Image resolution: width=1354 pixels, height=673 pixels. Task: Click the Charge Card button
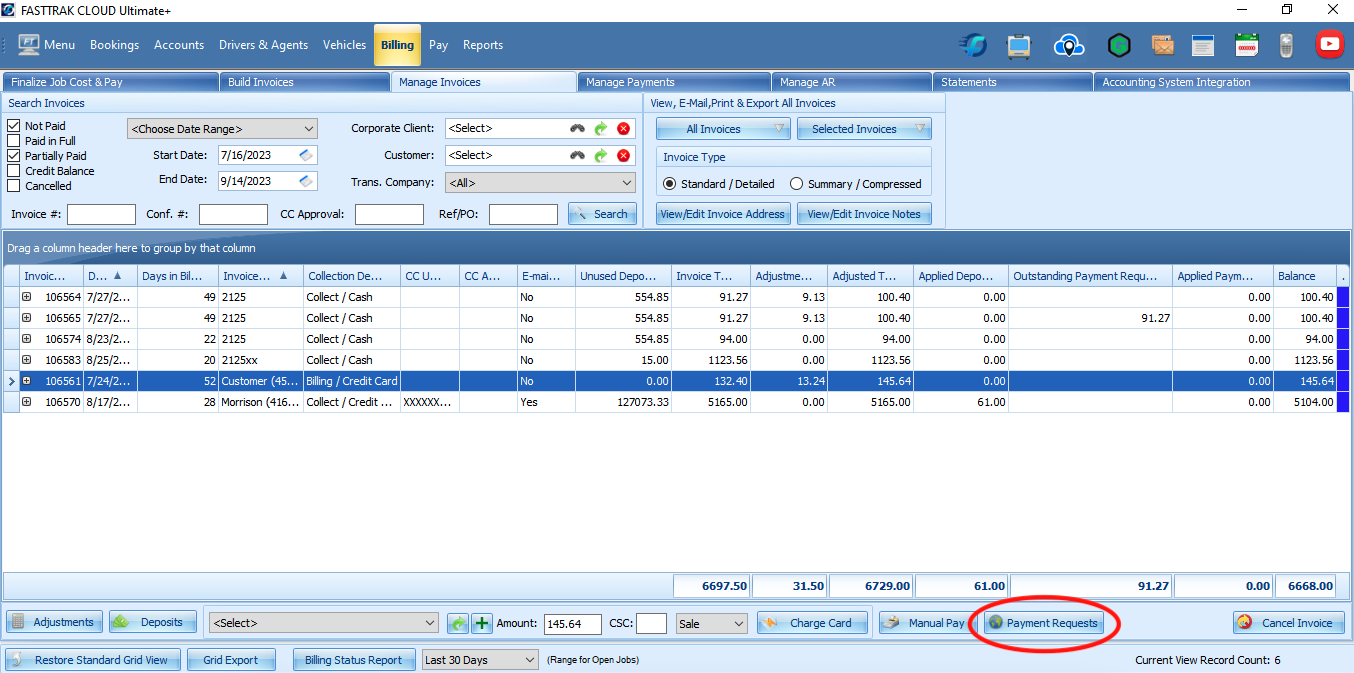pos(810,623)
